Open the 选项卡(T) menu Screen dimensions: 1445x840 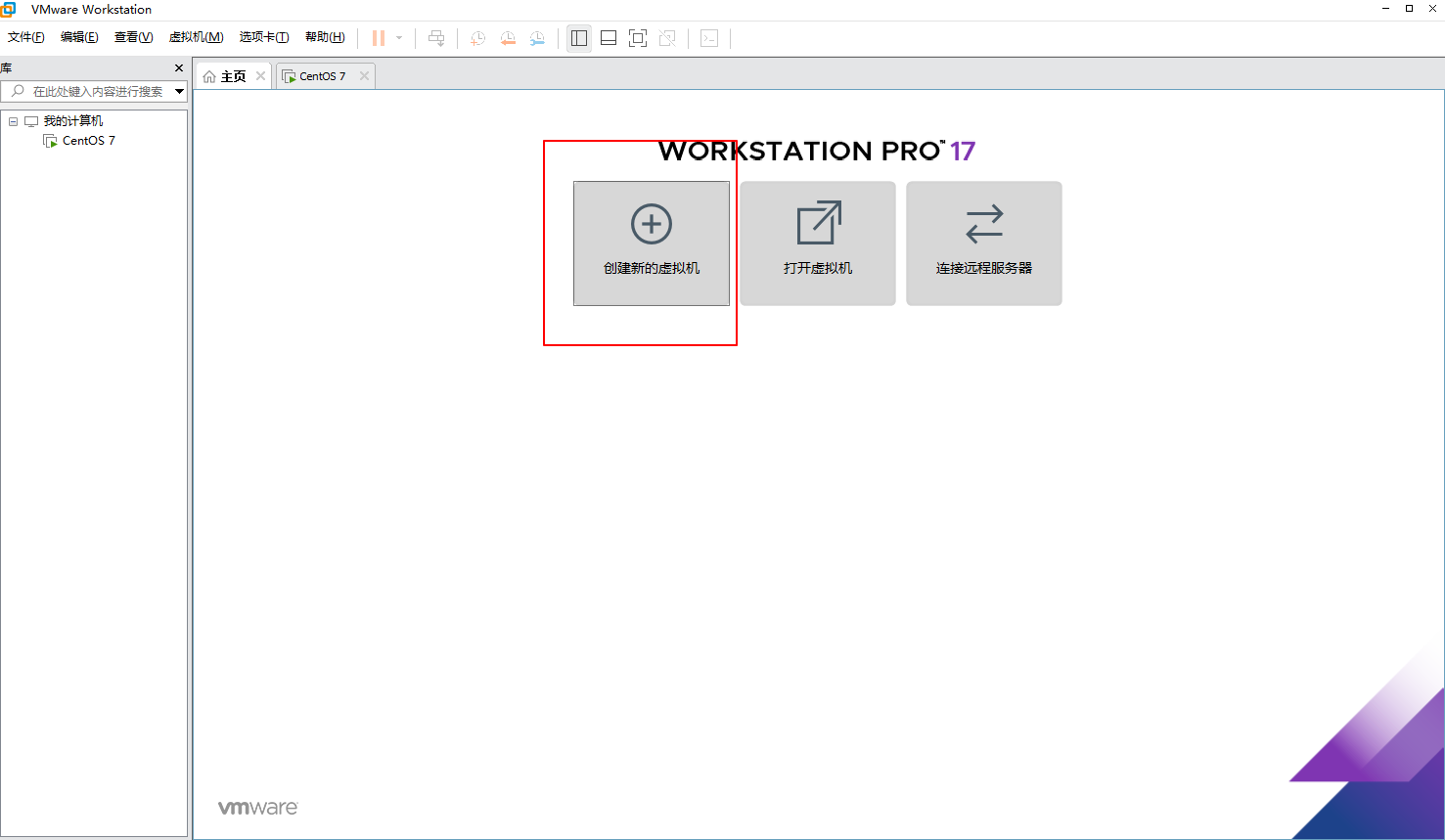[264, 37]
